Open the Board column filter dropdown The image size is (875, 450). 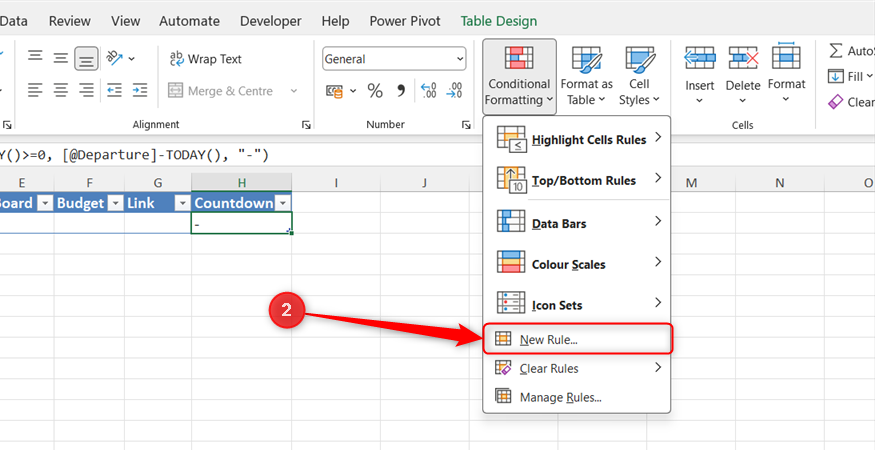point(45,204)
